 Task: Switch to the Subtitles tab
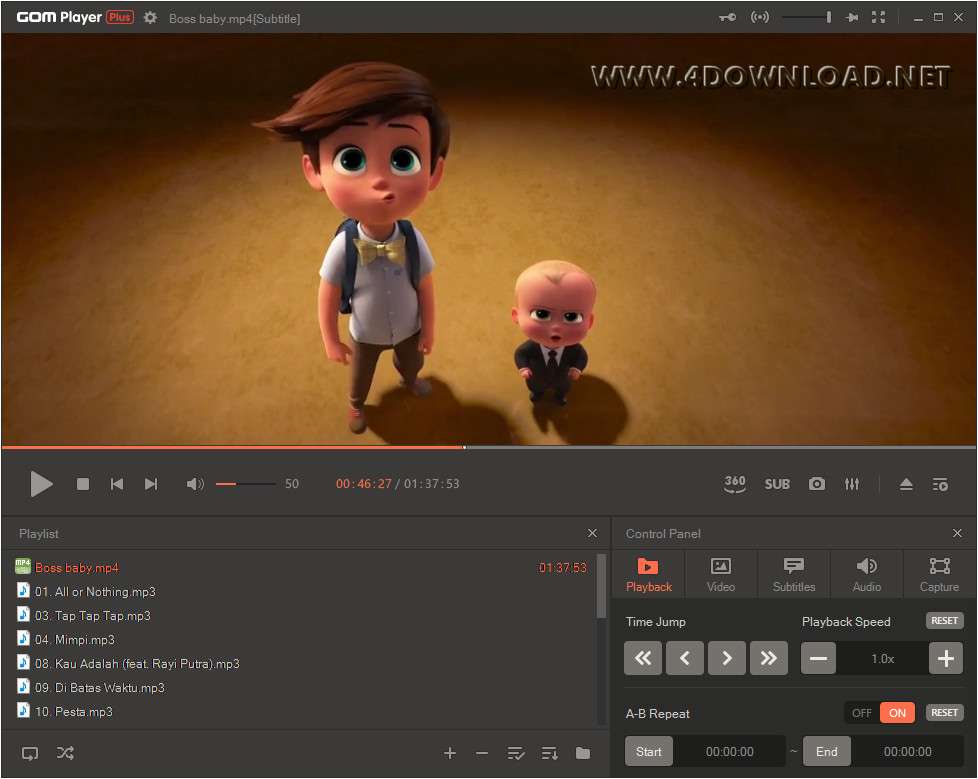793,574
